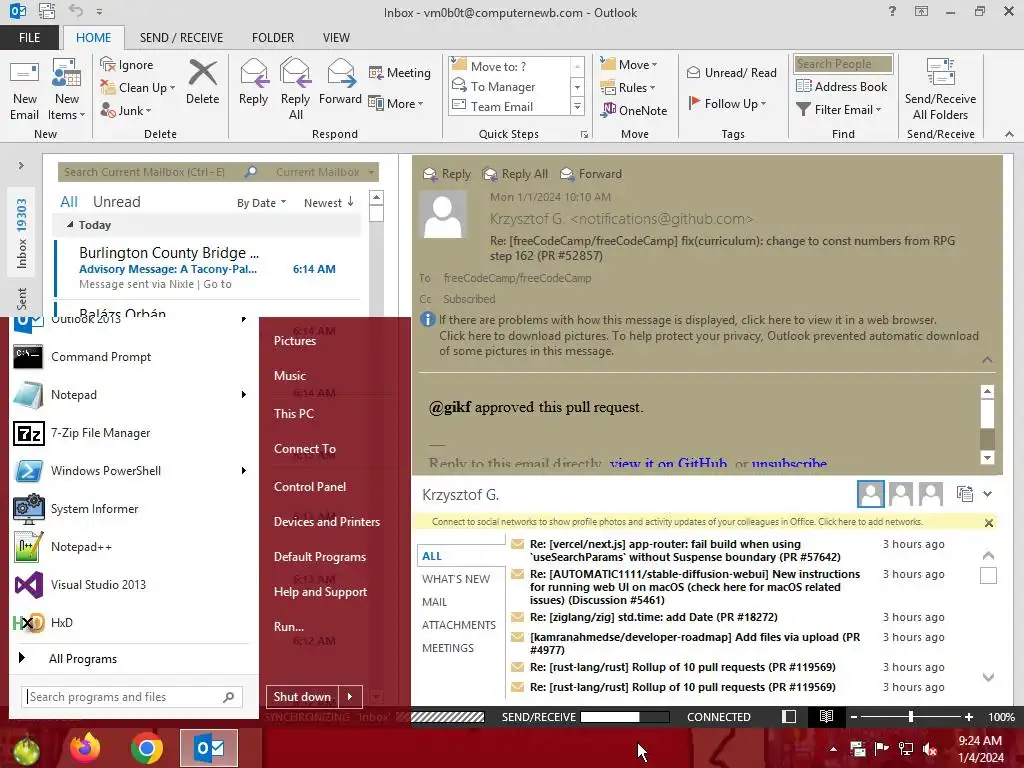Switch to Reading view in status bar
The height and width of the screenshot is (768, 1024).
pyautogui.click(x=826, y=716)
